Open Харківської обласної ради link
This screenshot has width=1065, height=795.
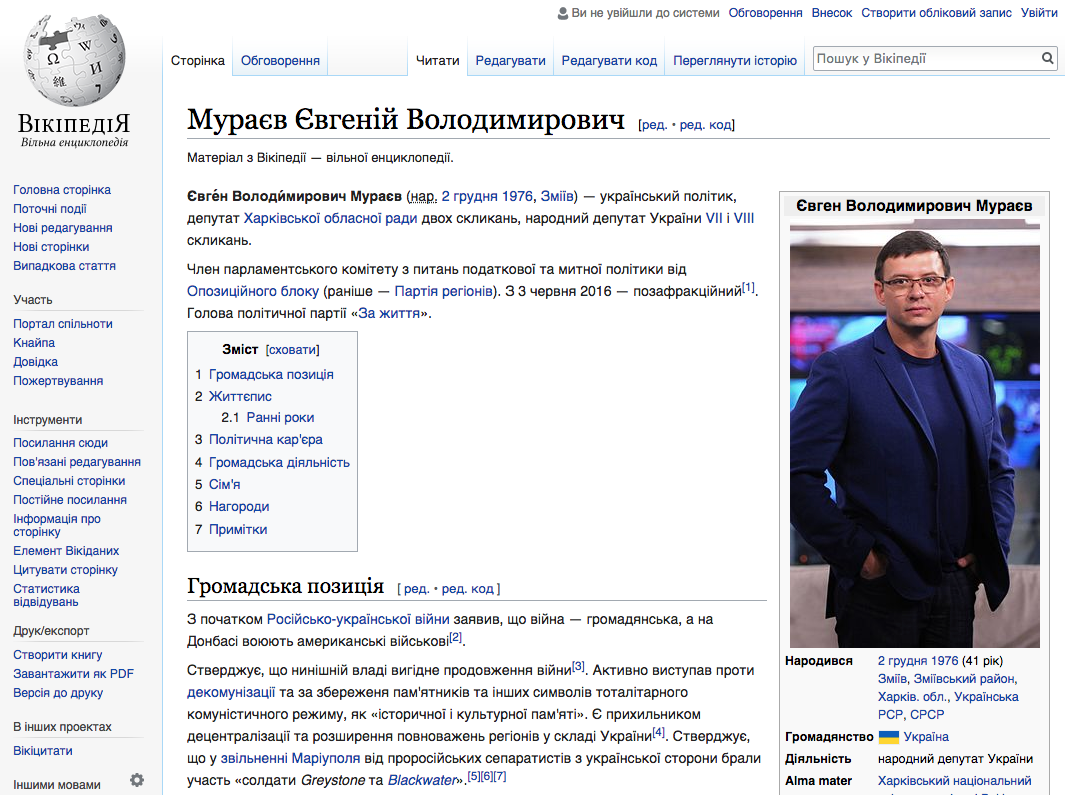click(x=330, y=218)
